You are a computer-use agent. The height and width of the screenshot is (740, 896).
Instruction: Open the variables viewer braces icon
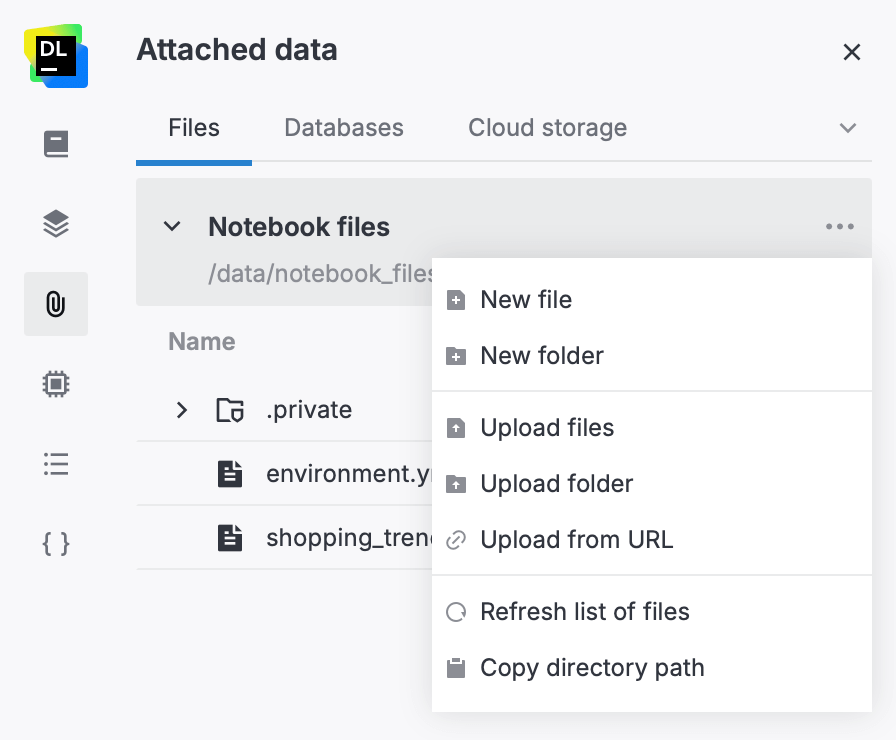click(55, 543)
